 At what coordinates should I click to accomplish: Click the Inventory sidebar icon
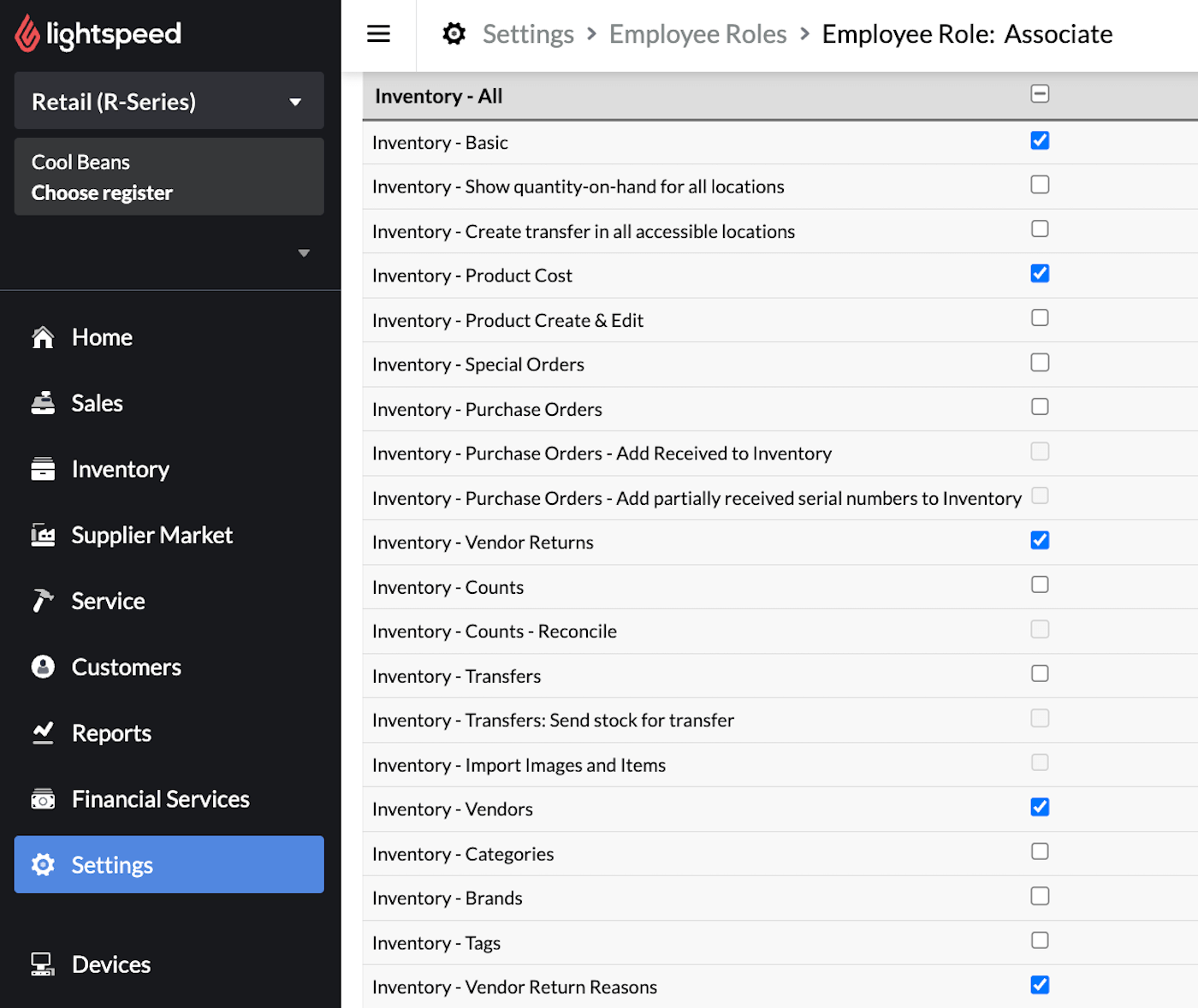tap(43, 469)
